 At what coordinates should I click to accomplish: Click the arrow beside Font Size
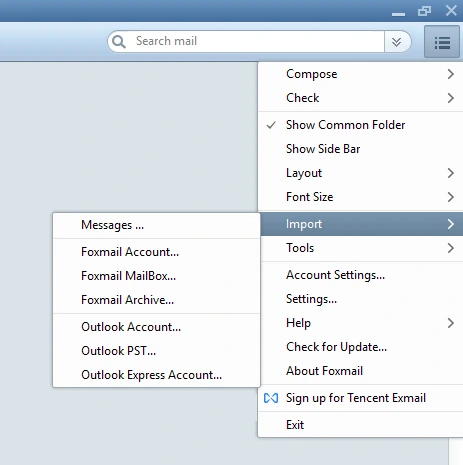(x=451, y=197)
